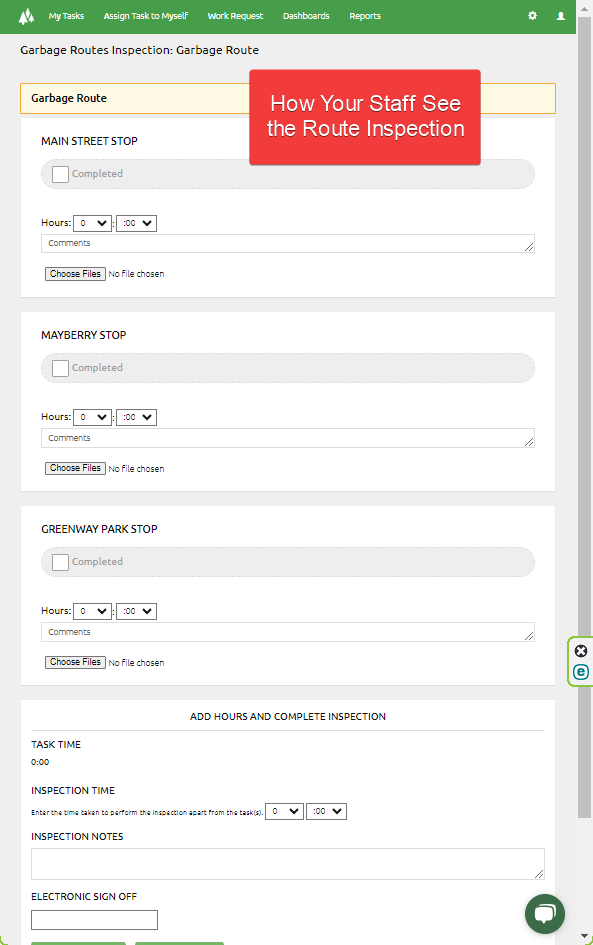Click Assign Task to Myself
The width and height of the screenshot is (593, 945).
point(145,16)
